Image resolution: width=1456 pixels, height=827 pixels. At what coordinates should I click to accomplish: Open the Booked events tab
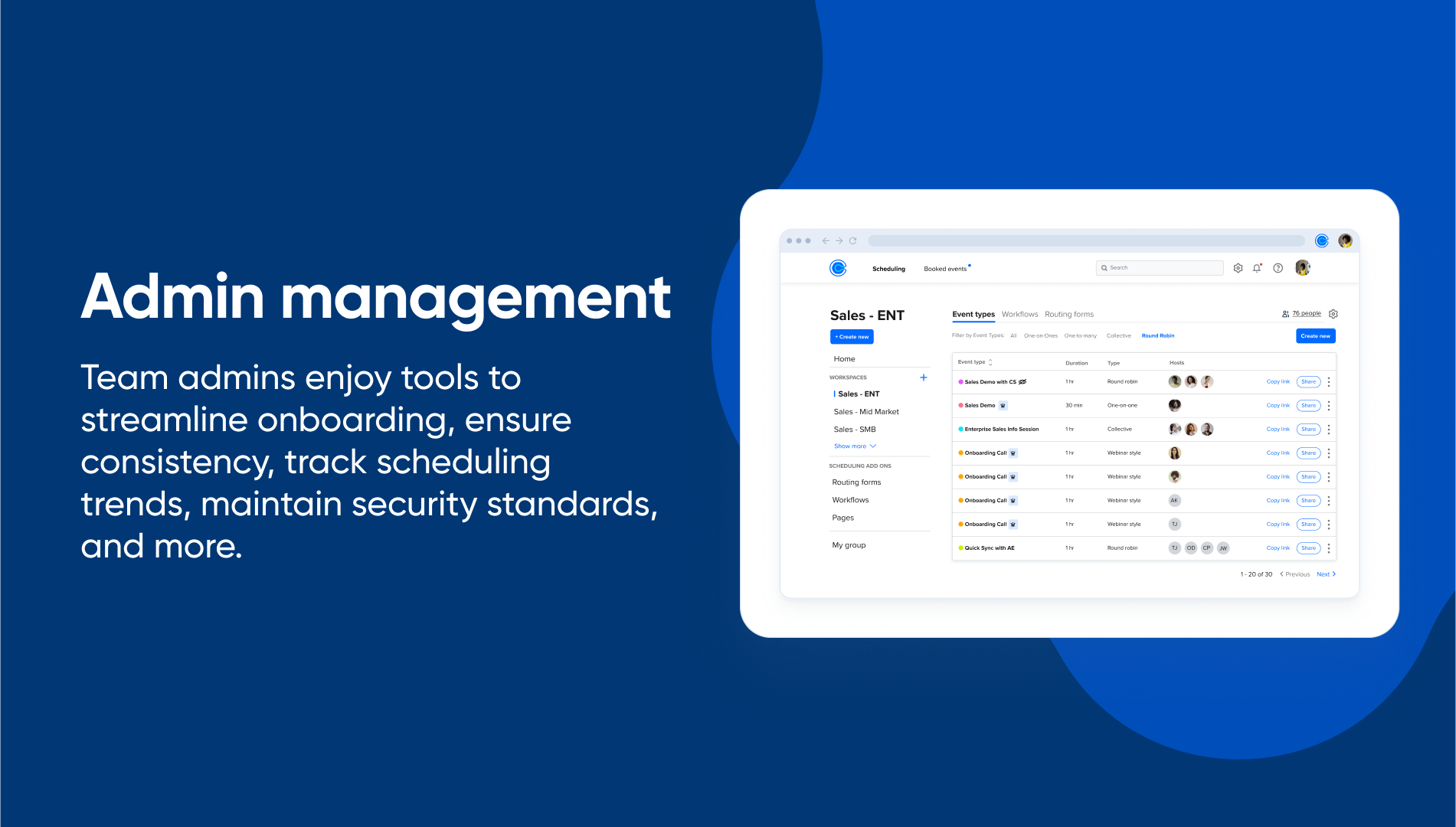pos(945,269)
